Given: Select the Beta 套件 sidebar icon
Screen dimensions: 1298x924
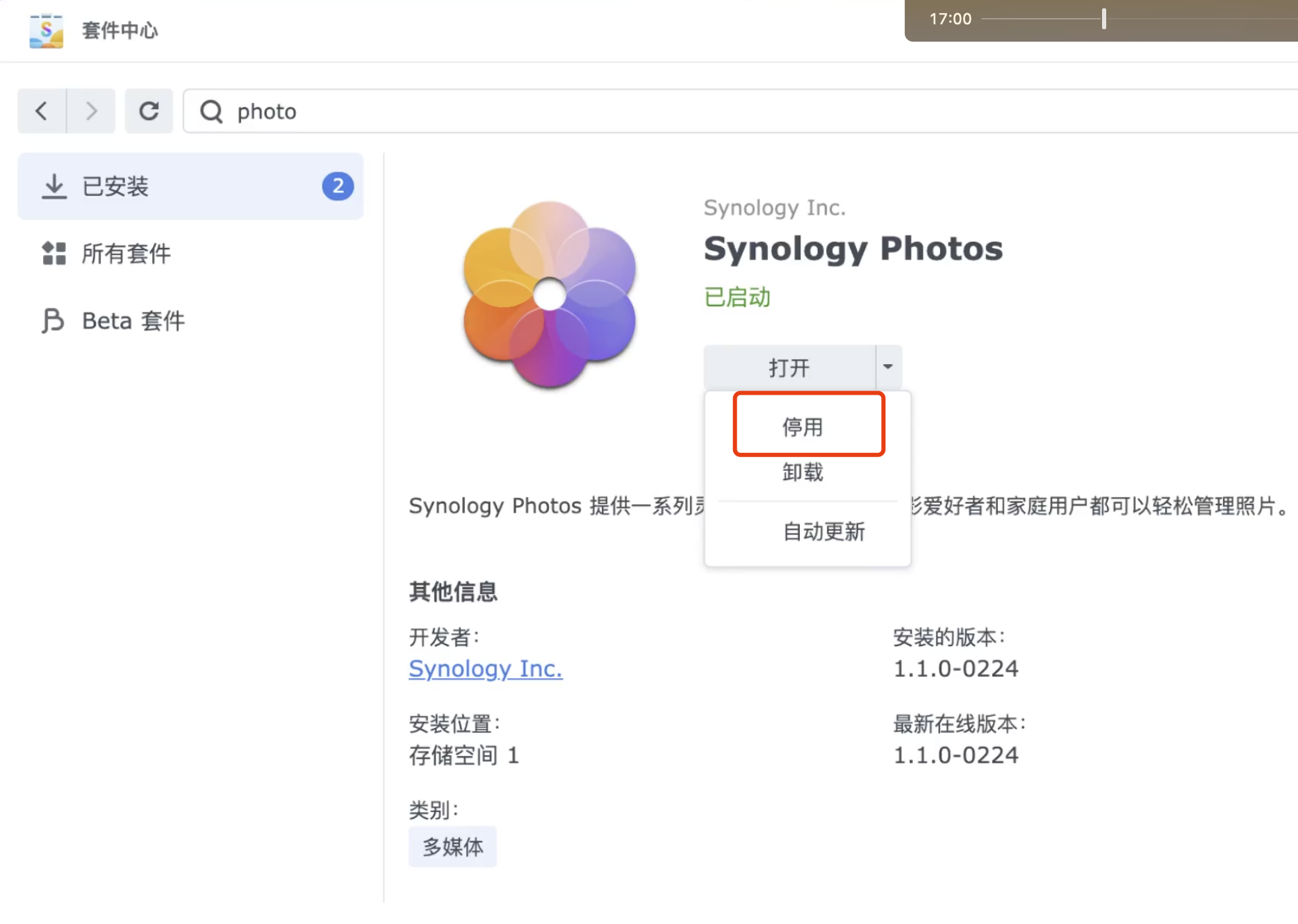Looking at the screenshot, I should [54, 320].
